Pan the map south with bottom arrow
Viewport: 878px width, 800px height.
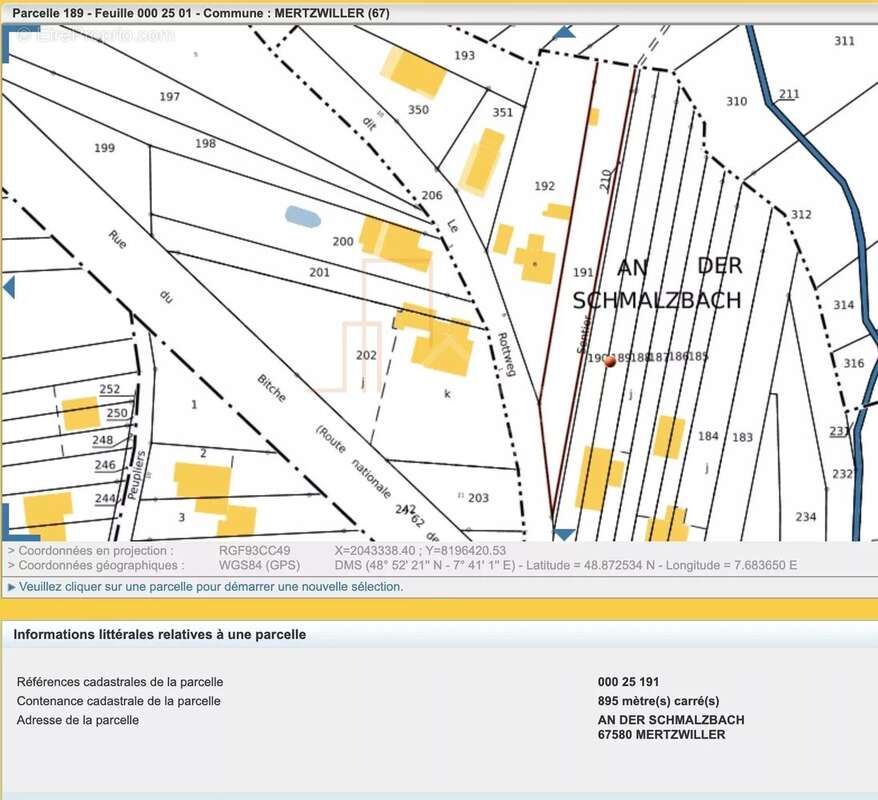point(564,534)
